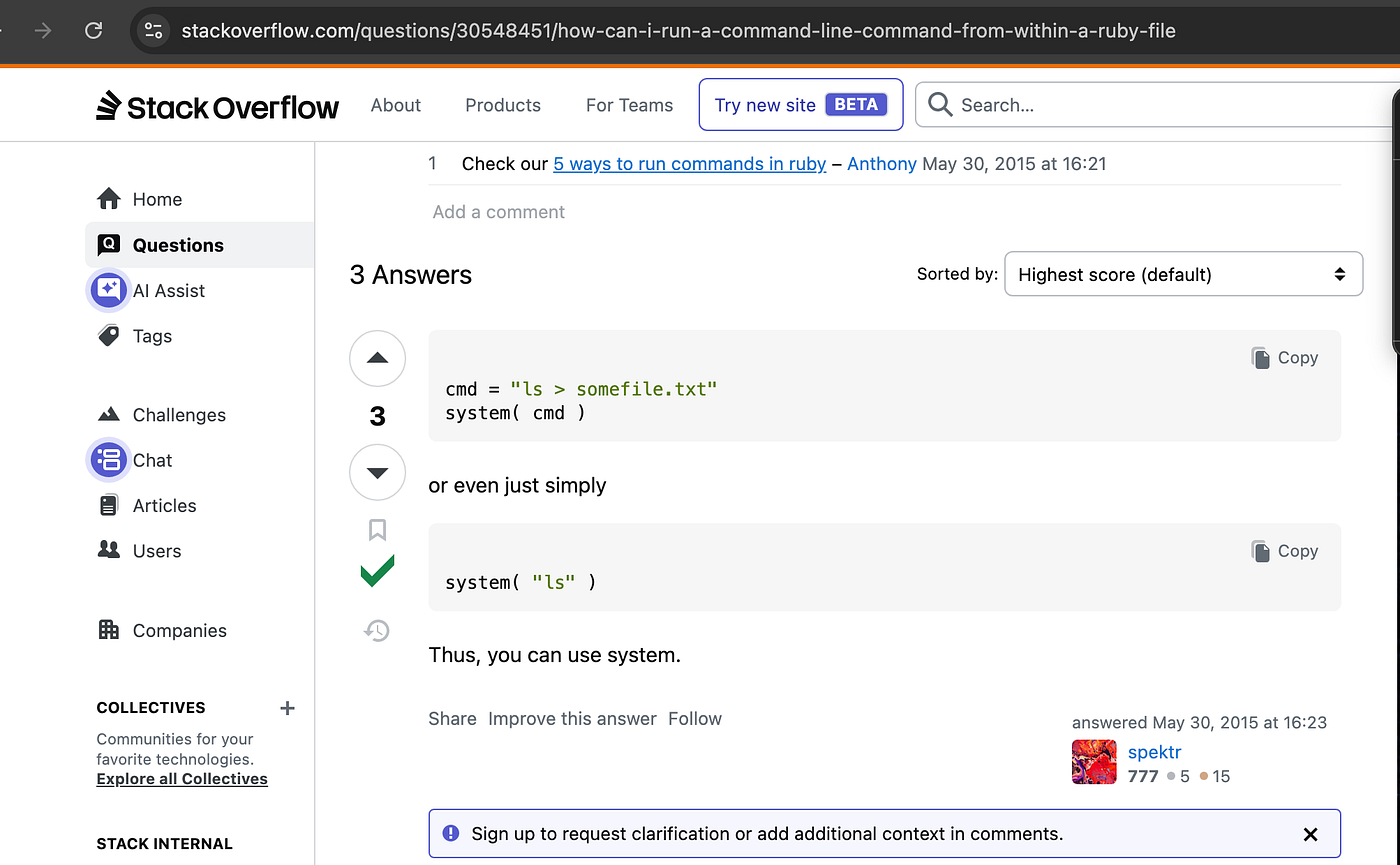Screen dimensions: 1400x865
Task: Click 'answered May 30, 2015 at 16:23' timestamp
Action: coord(1200,723)
